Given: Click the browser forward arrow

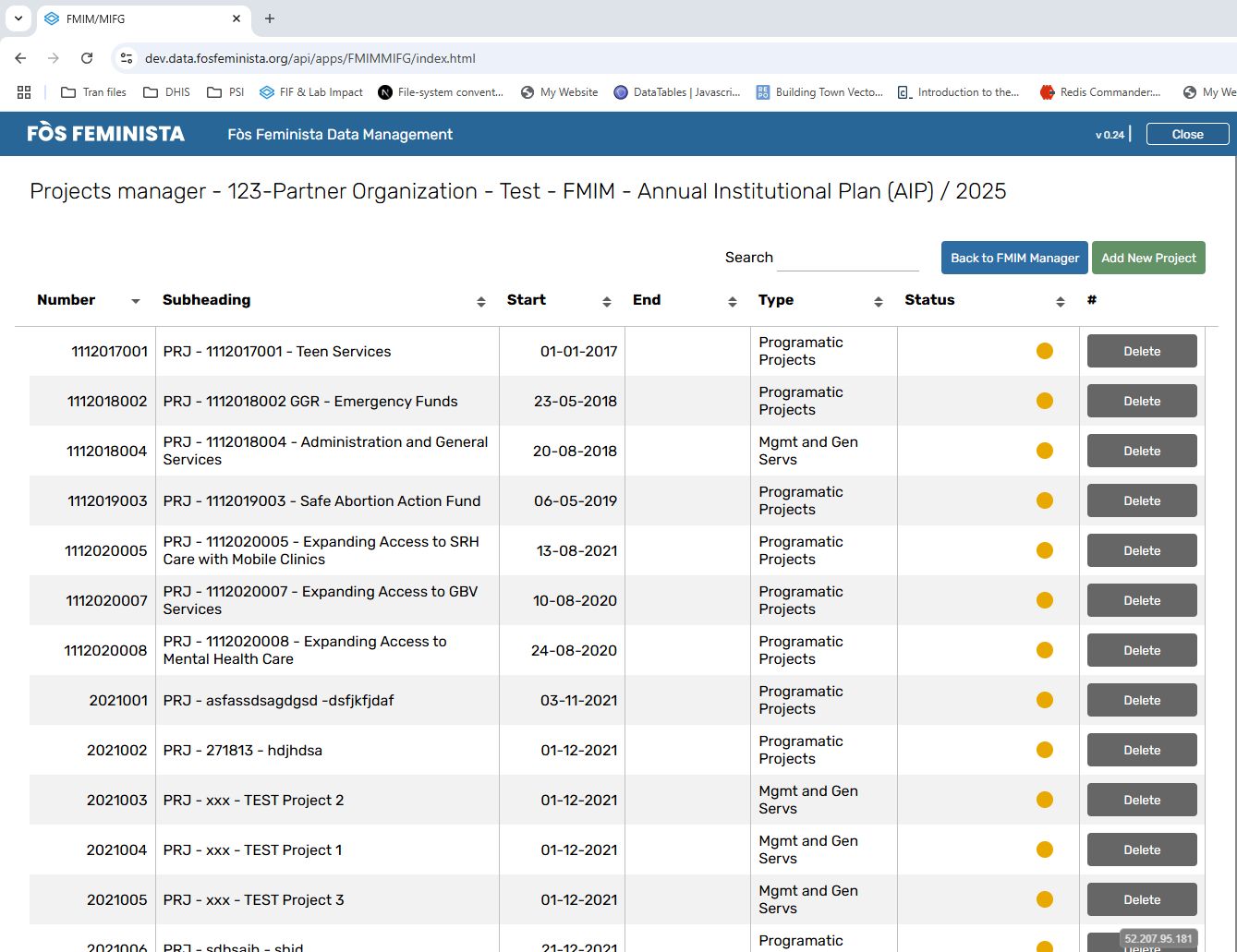Looking at the screenshot, I should 54,58.
